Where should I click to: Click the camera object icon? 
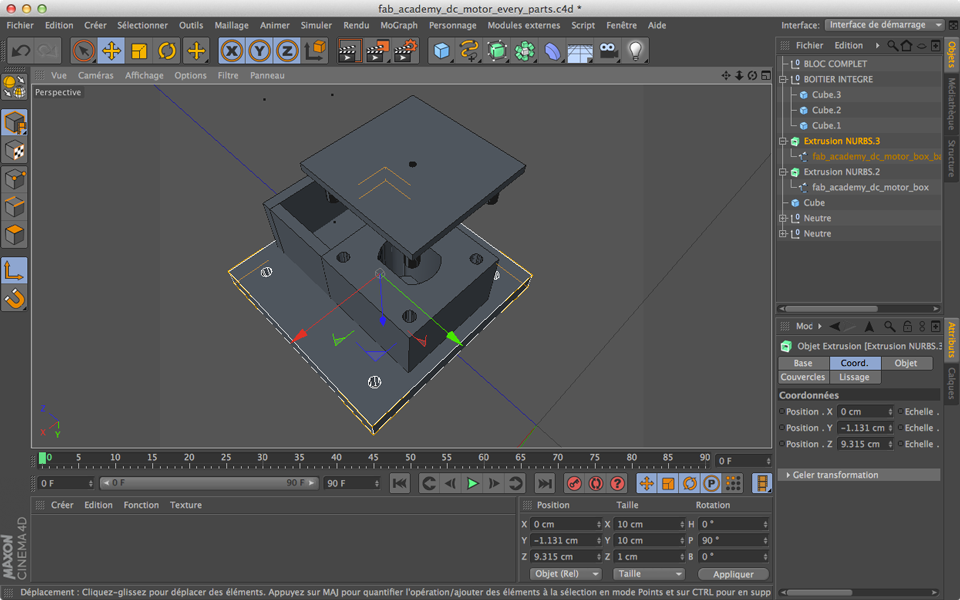coord(608,50)
